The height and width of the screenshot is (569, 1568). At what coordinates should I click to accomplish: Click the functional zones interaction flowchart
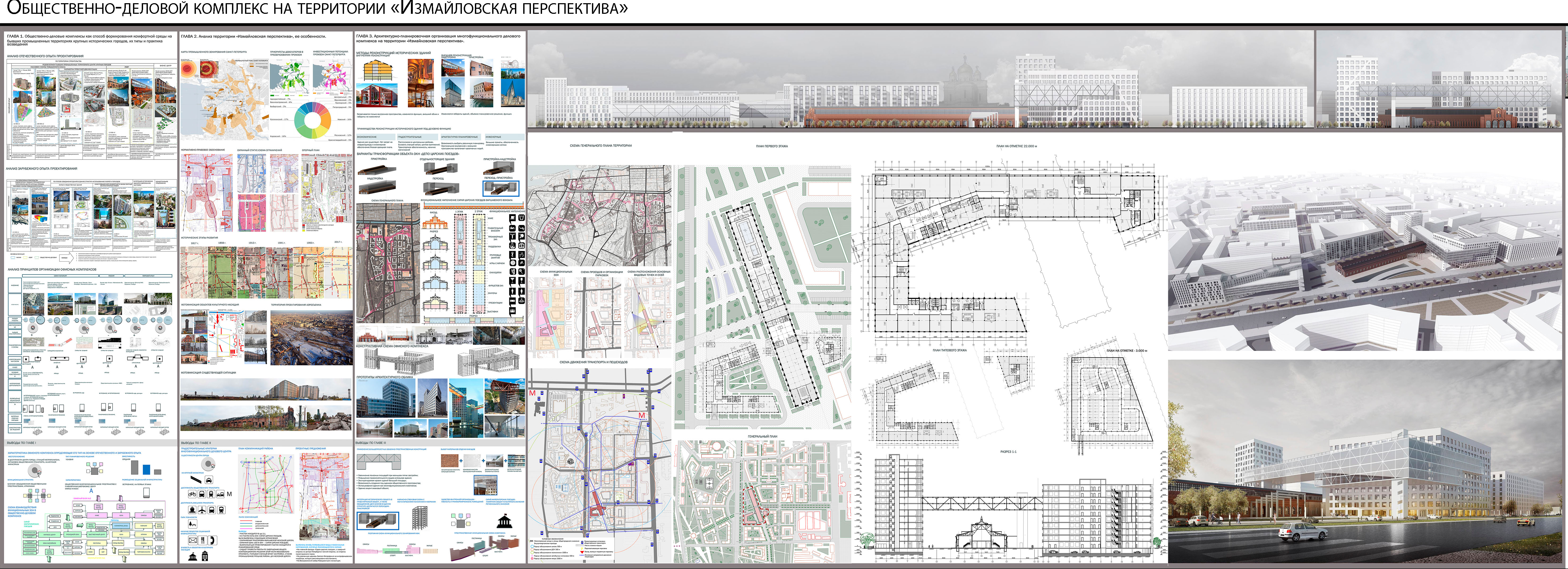pos(93,529)
